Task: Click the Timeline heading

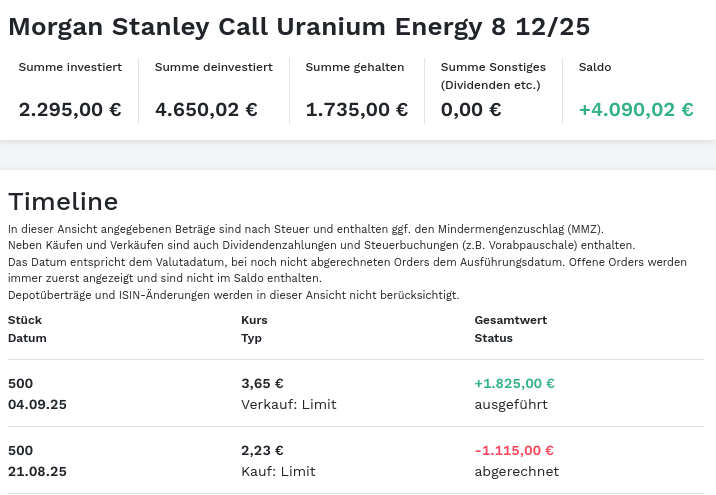Action: click(x=63, y=201)
